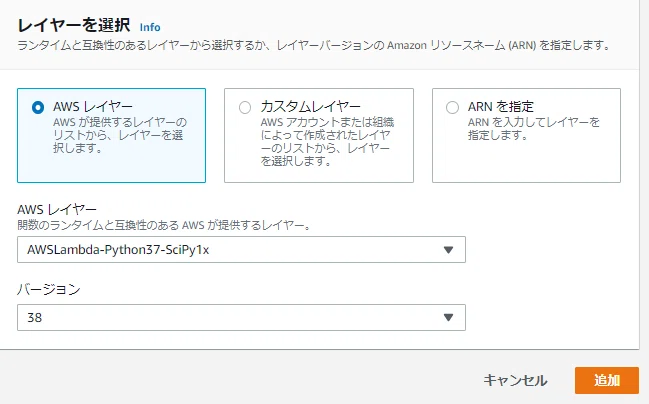The height and width of the screenshot is (404, 649).
Task: Open the バージョン dropdown showing 38
Action: (241, 317)
